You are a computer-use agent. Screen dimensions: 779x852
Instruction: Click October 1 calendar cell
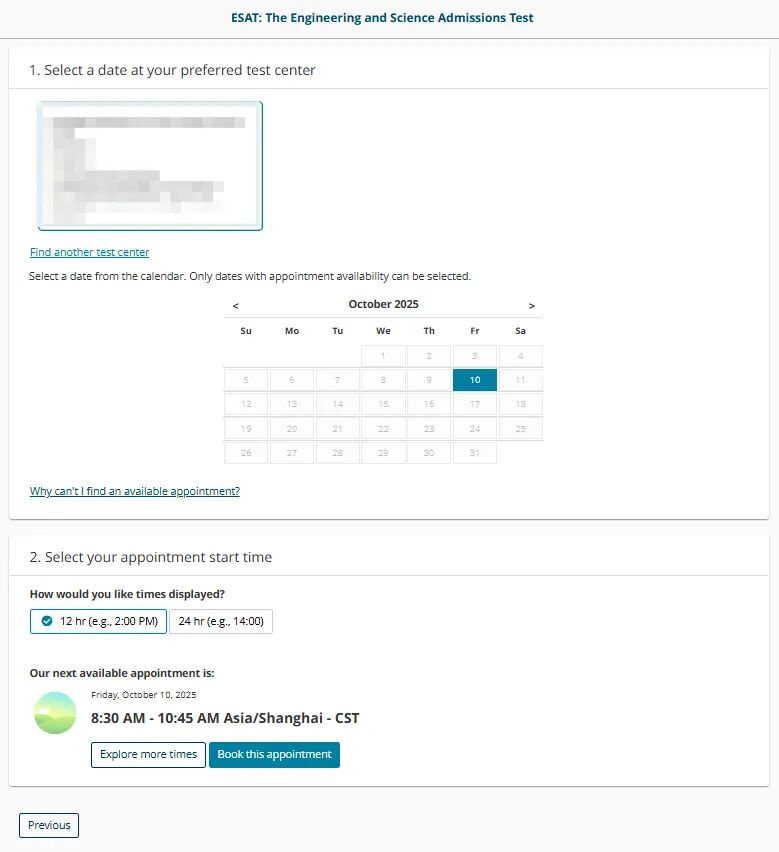tap(383, 356)
